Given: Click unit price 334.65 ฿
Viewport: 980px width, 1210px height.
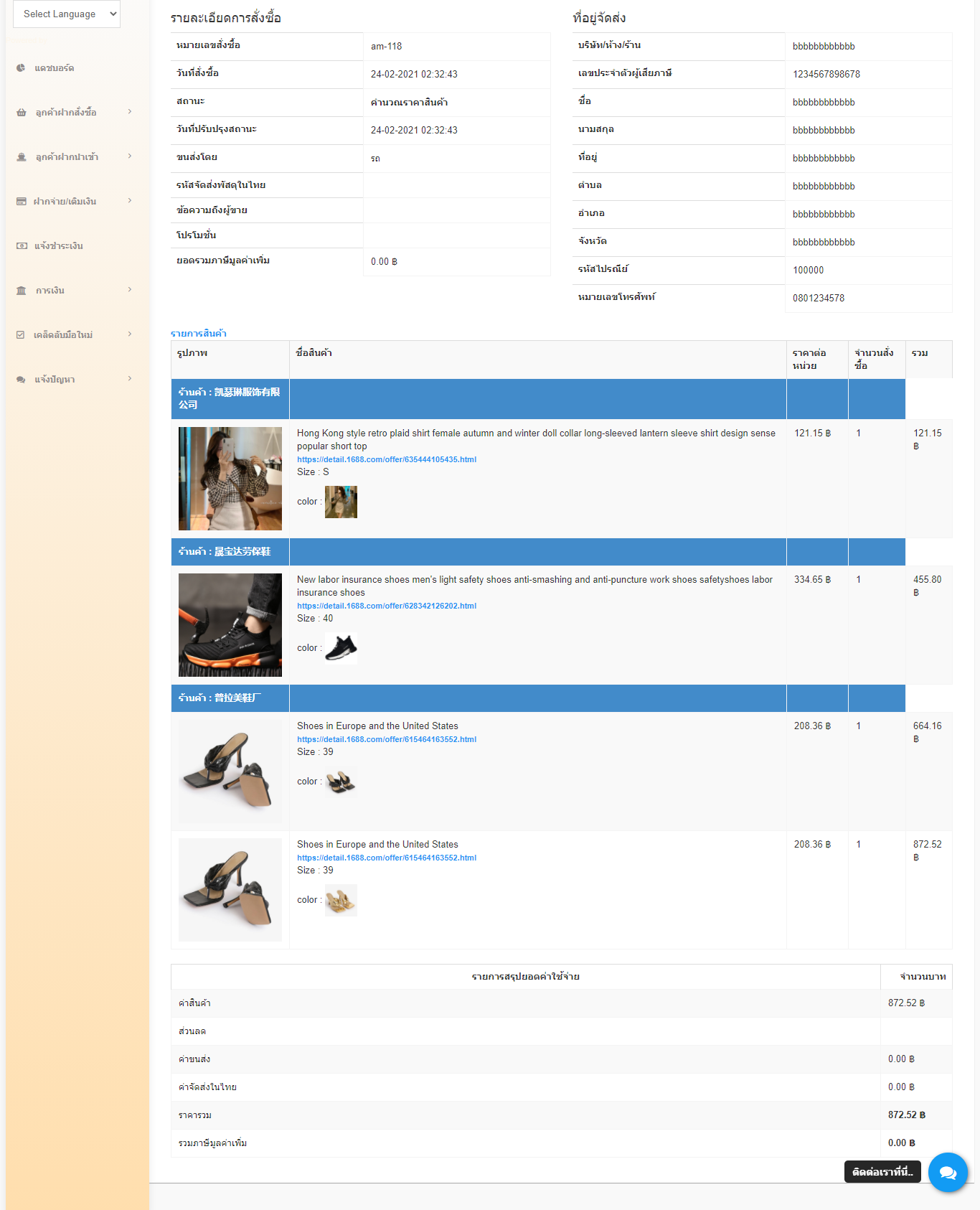Looking at the screenshot, I should coord(812,579).
